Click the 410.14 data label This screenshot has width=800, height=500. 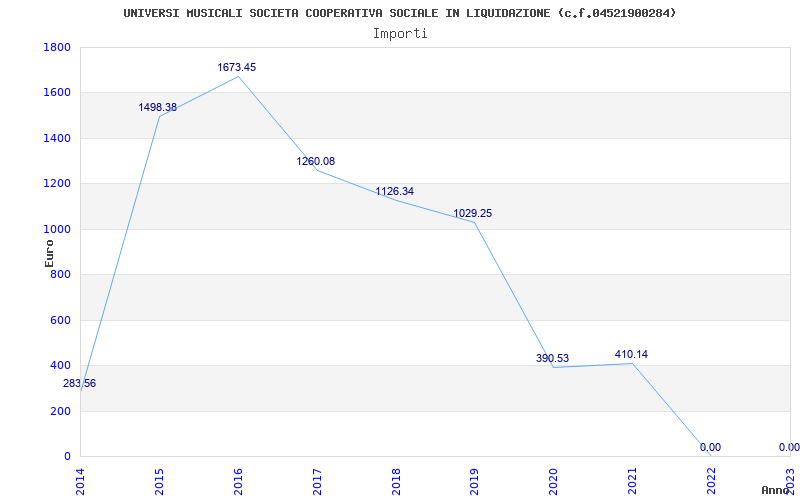click(x=632, y=354)
